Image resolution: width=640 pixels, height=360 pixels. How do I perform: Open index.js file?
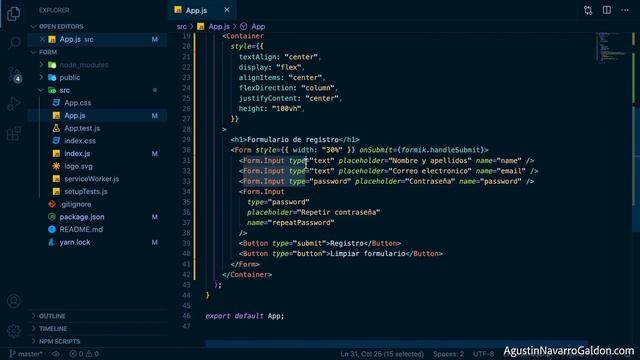[x=98, y=153]
